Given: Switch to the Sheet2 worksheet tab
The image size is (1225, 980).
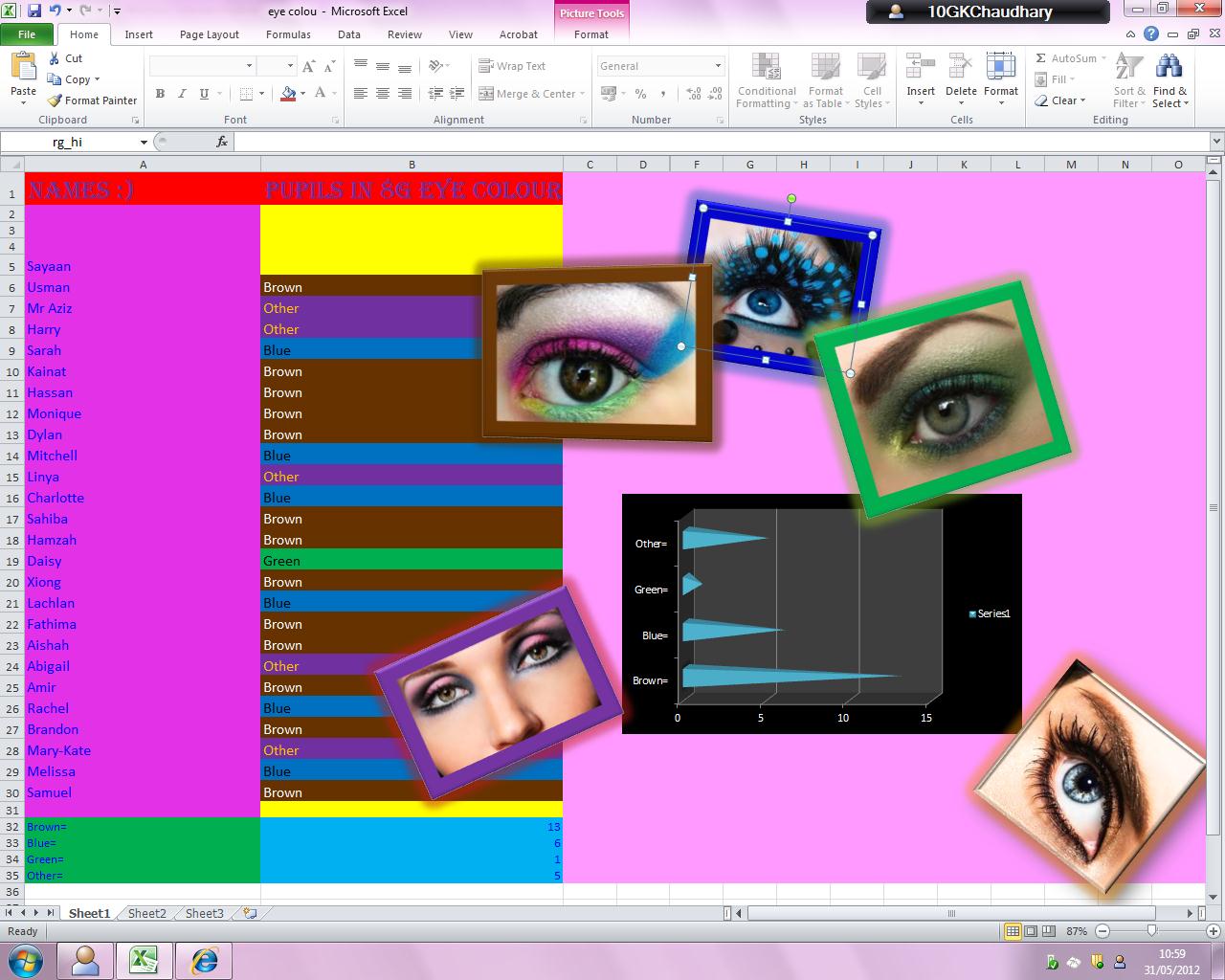Looking at the screenshot, I should tap(147, 913).
